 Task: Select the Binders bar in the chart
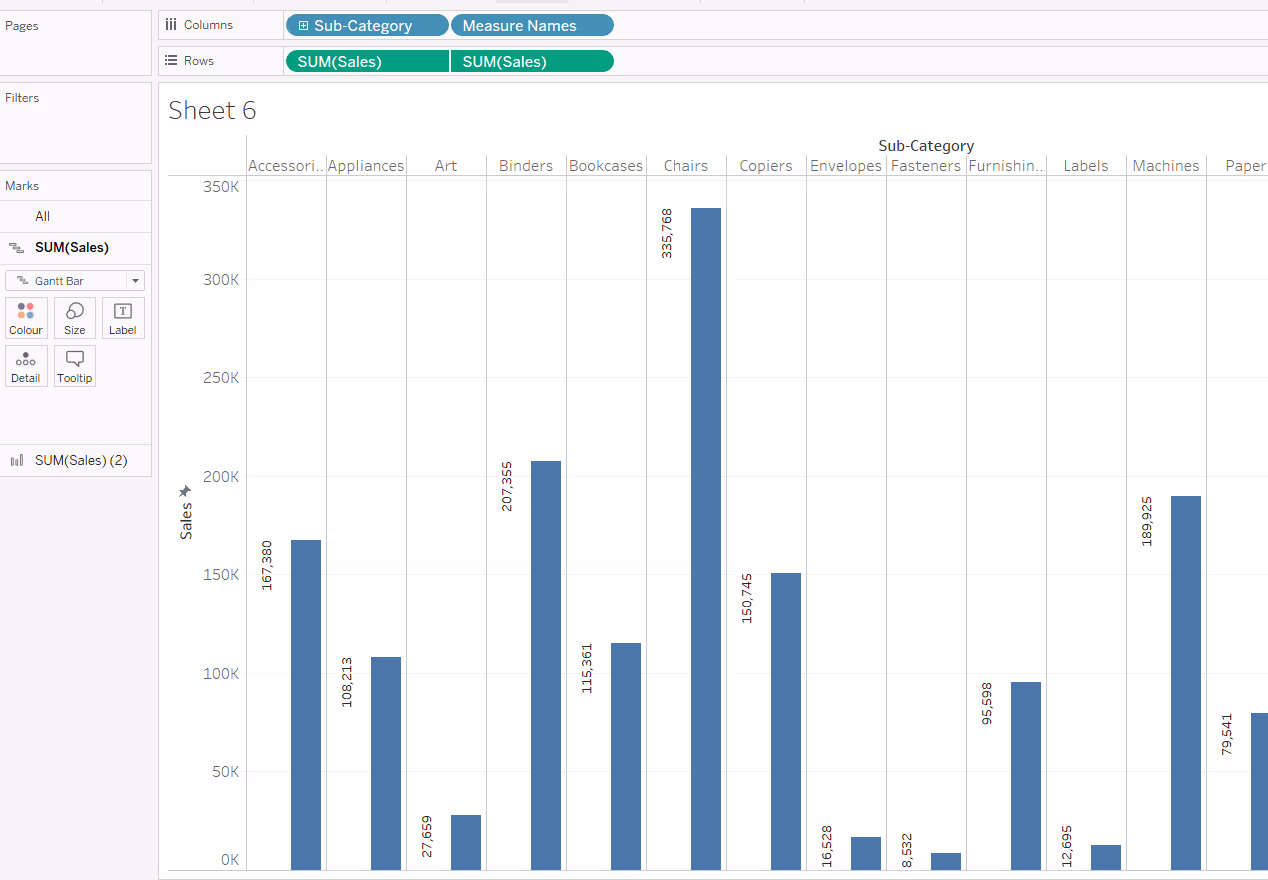pyautogui.click(x=546, y=665)
